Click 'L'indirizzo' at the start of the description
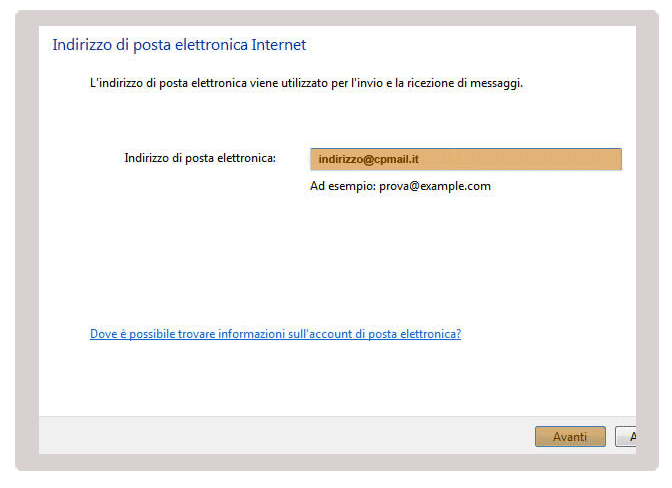The image size is (672, 488). click(116, 83)
